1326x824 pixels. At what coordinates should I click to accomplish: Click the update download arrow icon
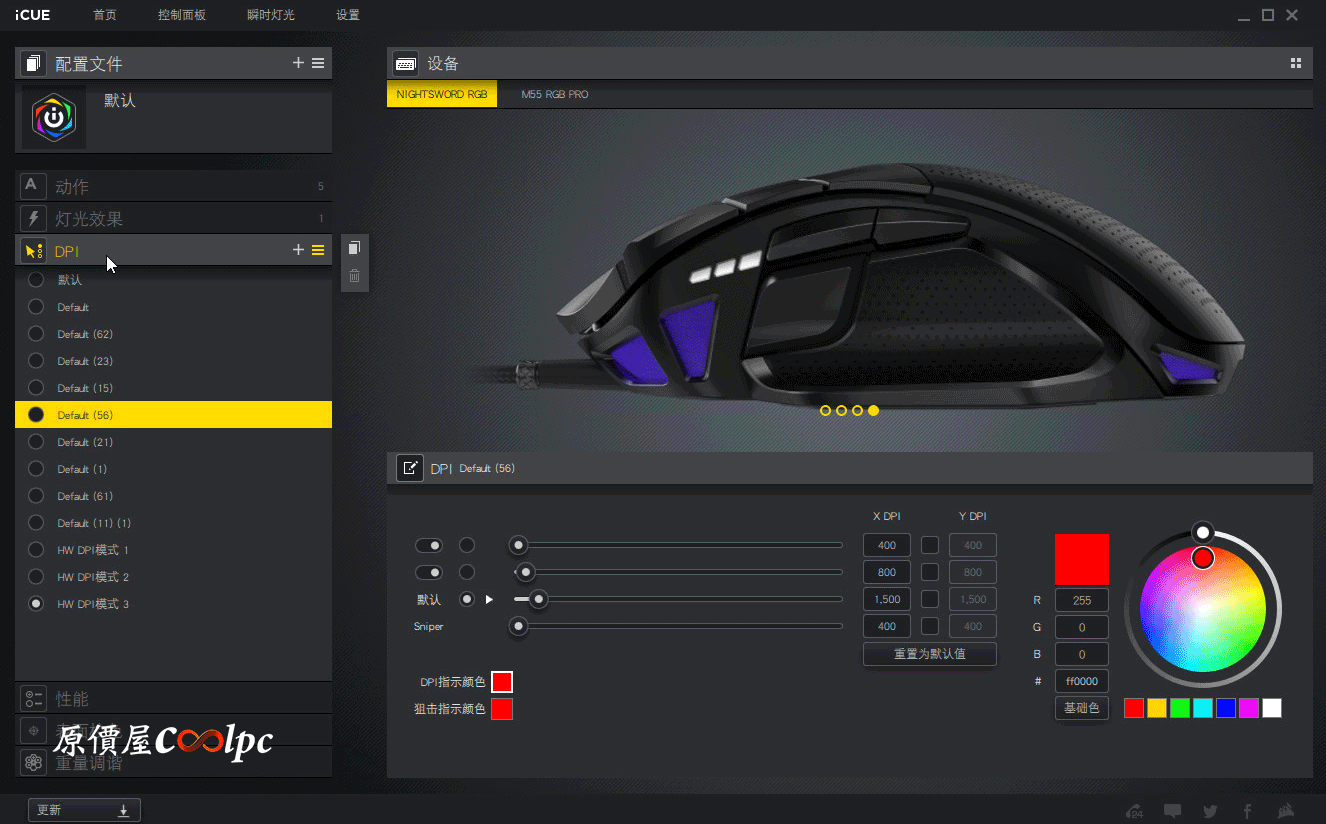[x=124, y=810]
